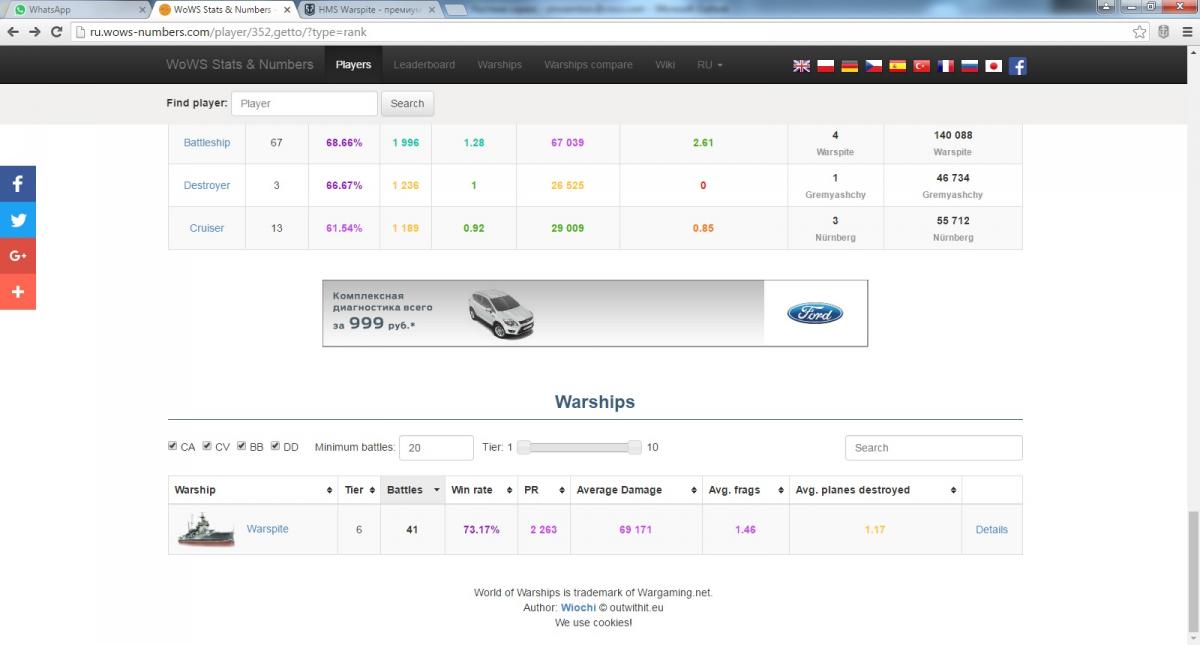Click the left handle of Tier slider

coord(523,447)
